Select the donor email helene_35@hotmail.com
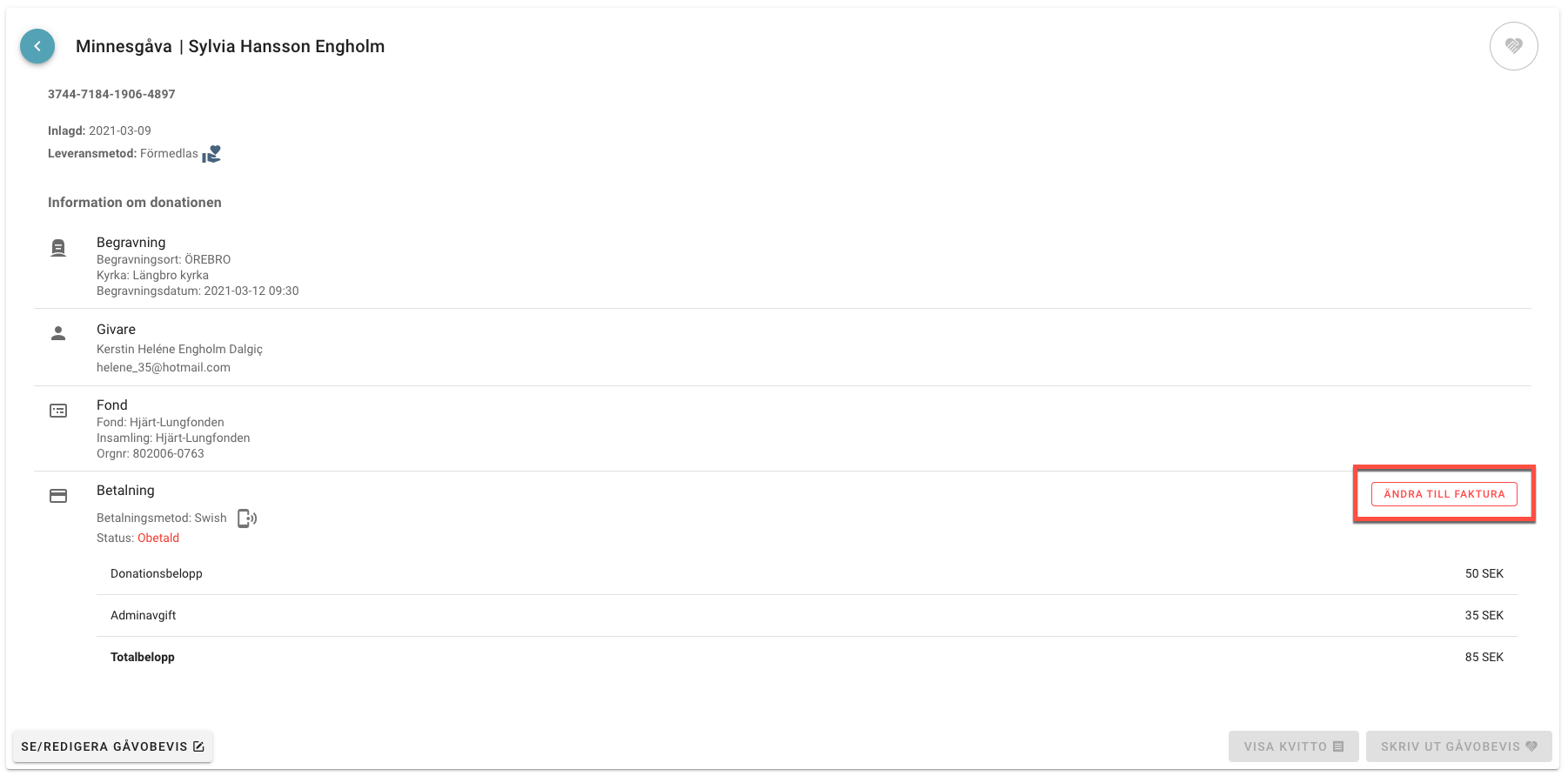The width and height of the screenshot is (1568, 776). (164, 367)
